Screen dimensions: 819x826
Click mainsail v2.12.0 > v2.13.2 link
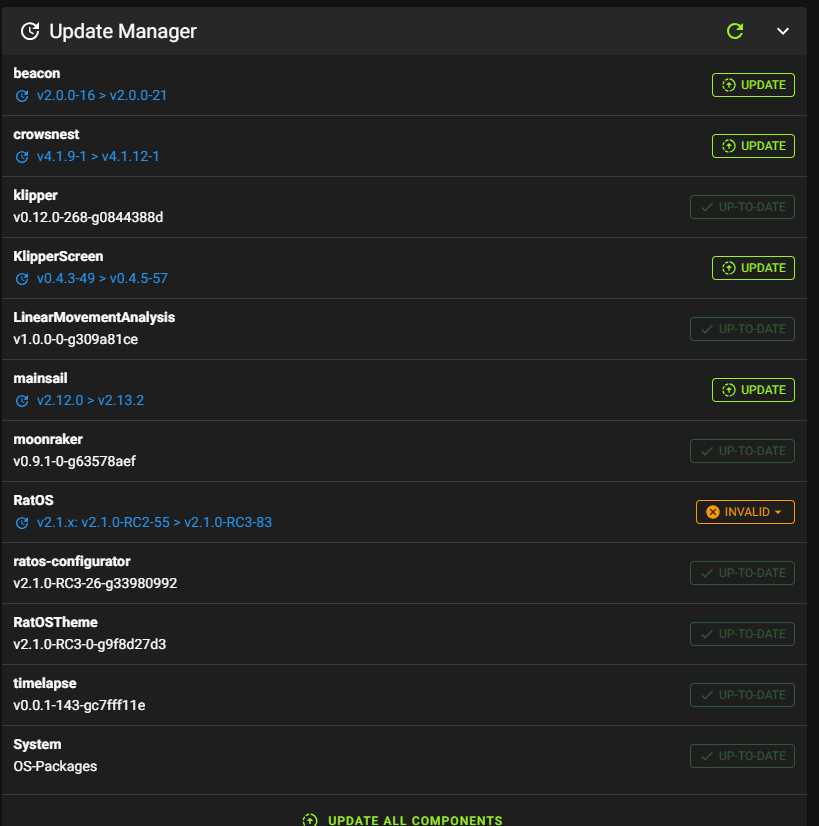coord(90,400)
